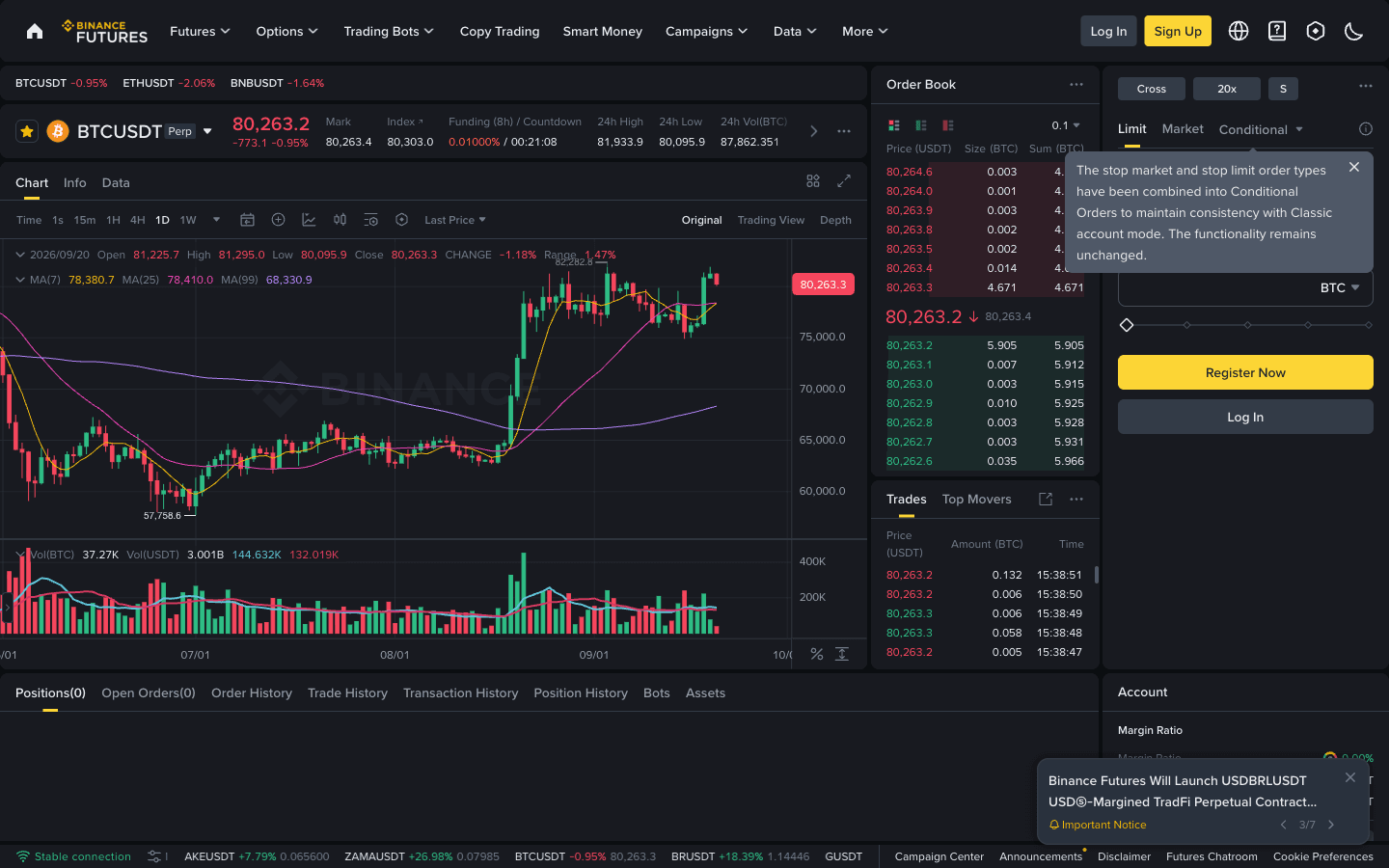Screen dimensions: 1389x868
Task: Open the chart settings list icon
Action: 370,220
